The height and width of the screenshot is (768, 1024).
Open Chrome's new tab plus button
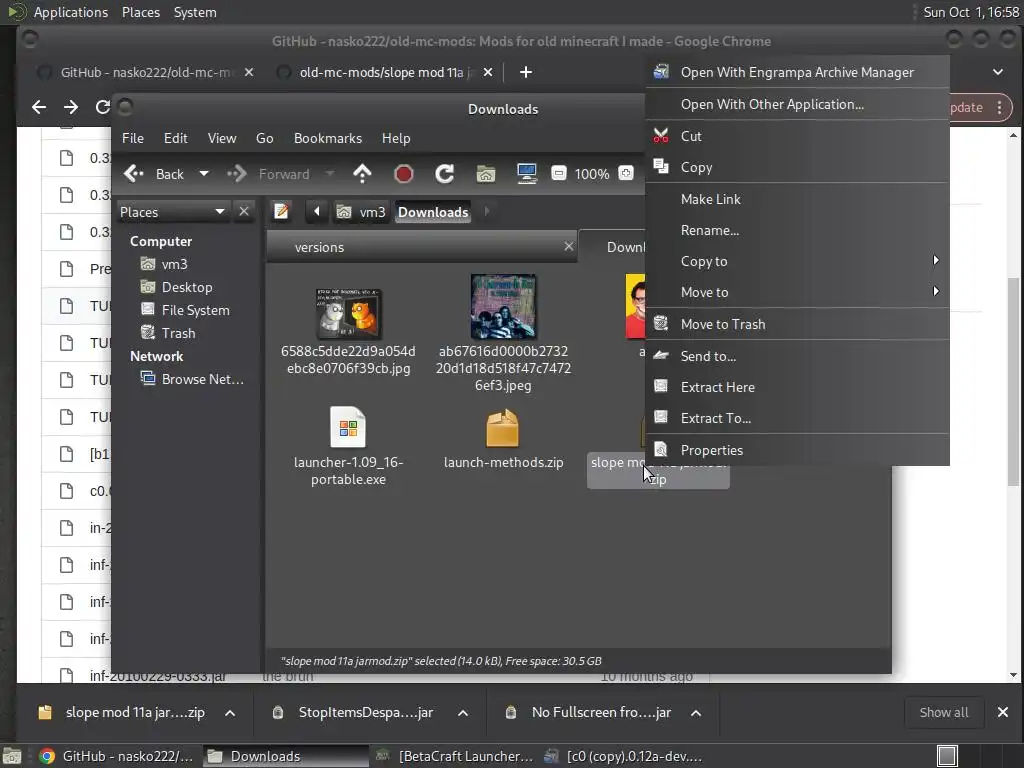[x=526, y=72]
